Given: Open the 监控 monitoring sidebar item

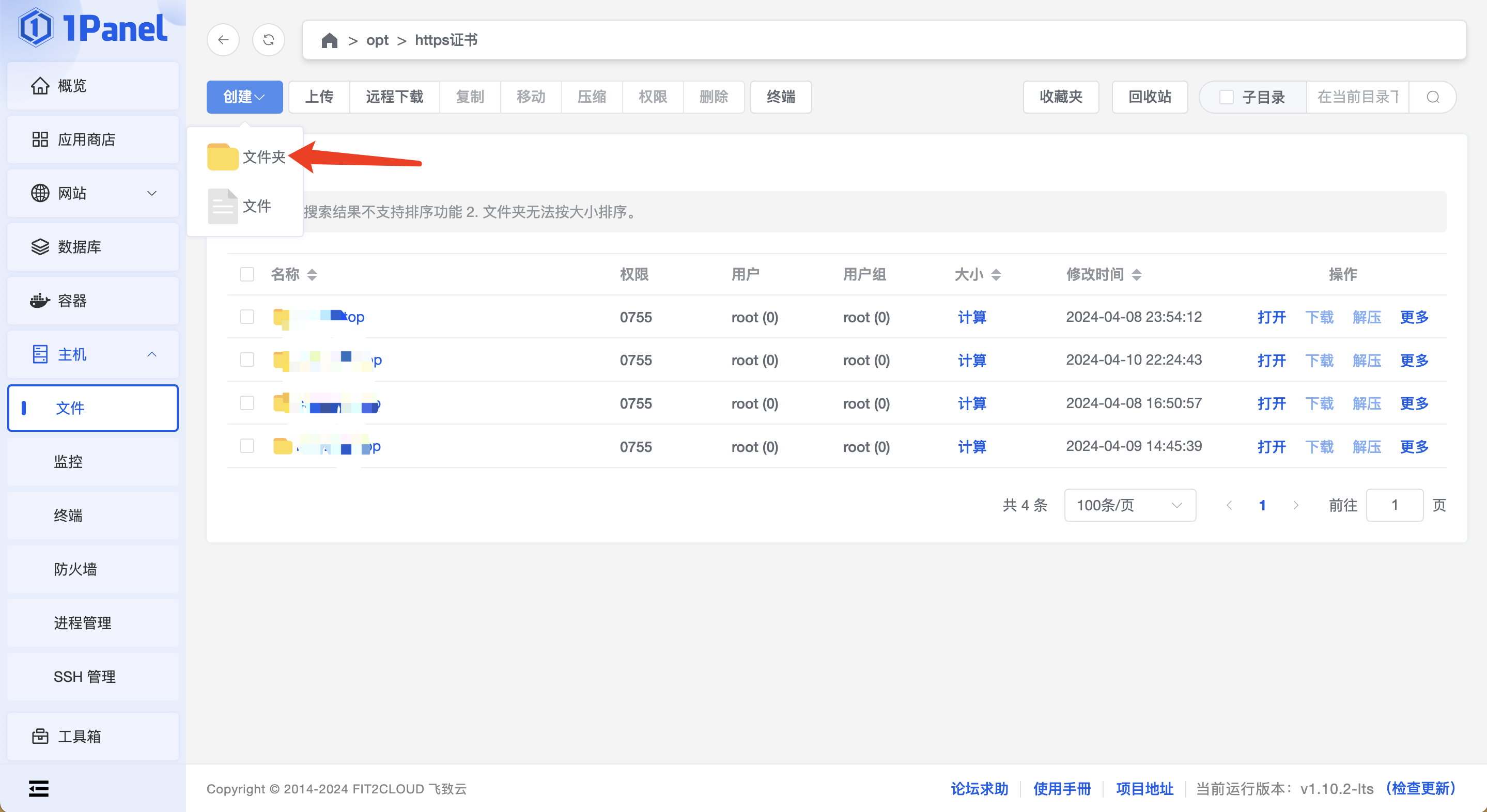Looking at the screenshot, I should 93,462.
